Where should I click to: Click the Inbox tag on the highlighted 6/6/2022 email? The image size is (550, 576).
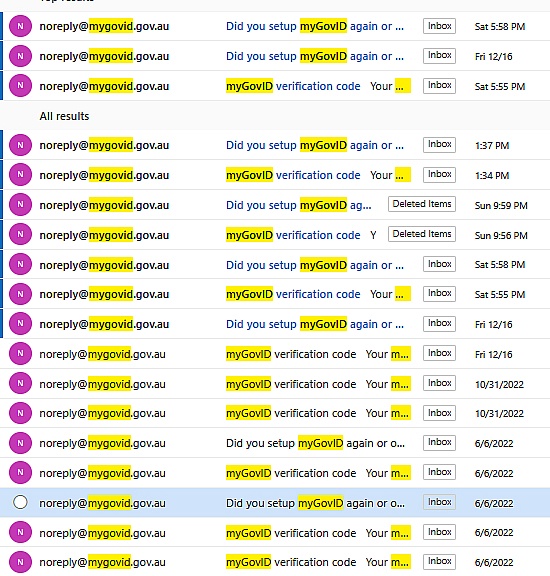click(439, 502)
